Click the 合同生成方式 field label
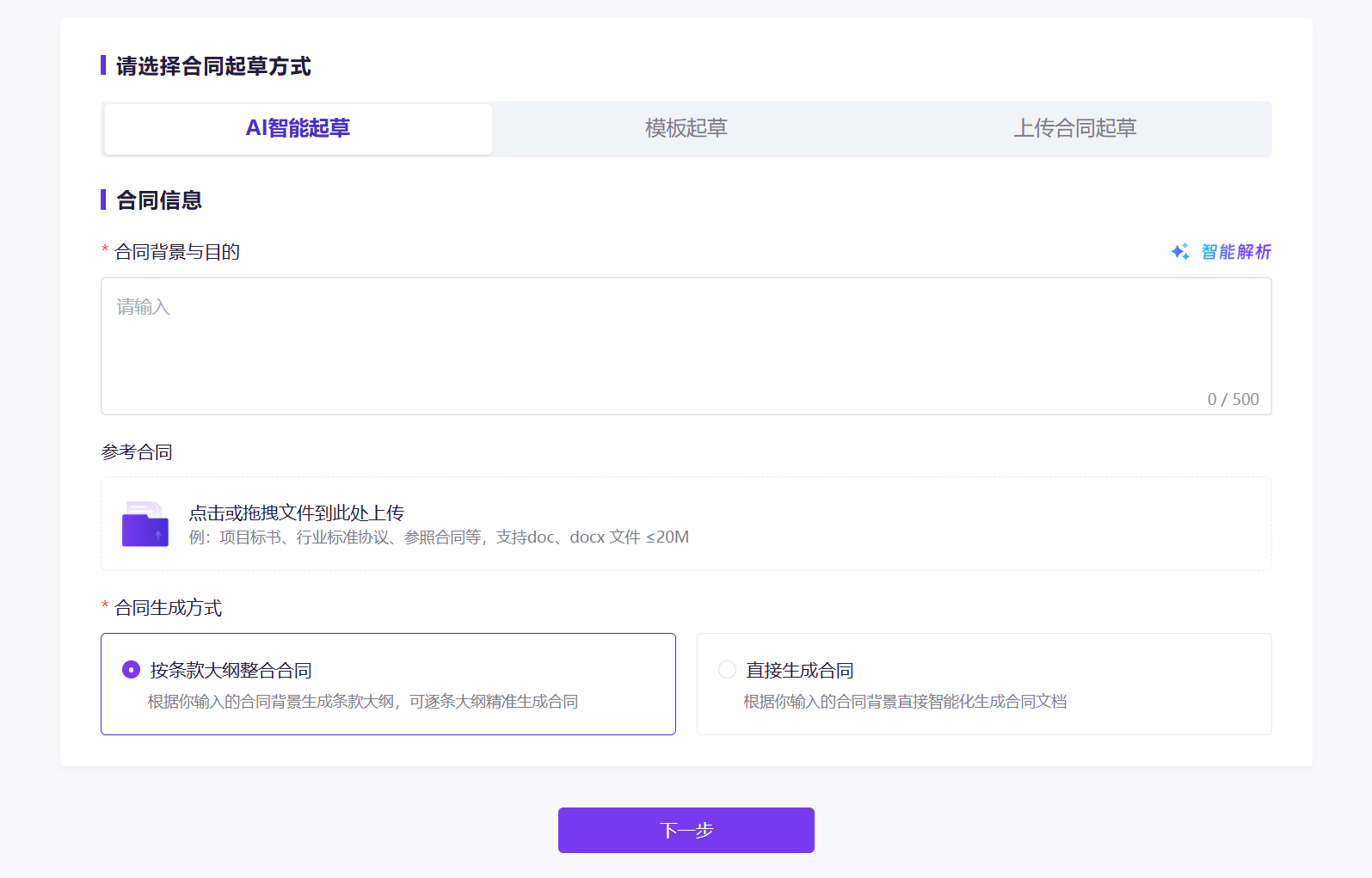This screenshot has width=1372, height=878. click(169, 608)
